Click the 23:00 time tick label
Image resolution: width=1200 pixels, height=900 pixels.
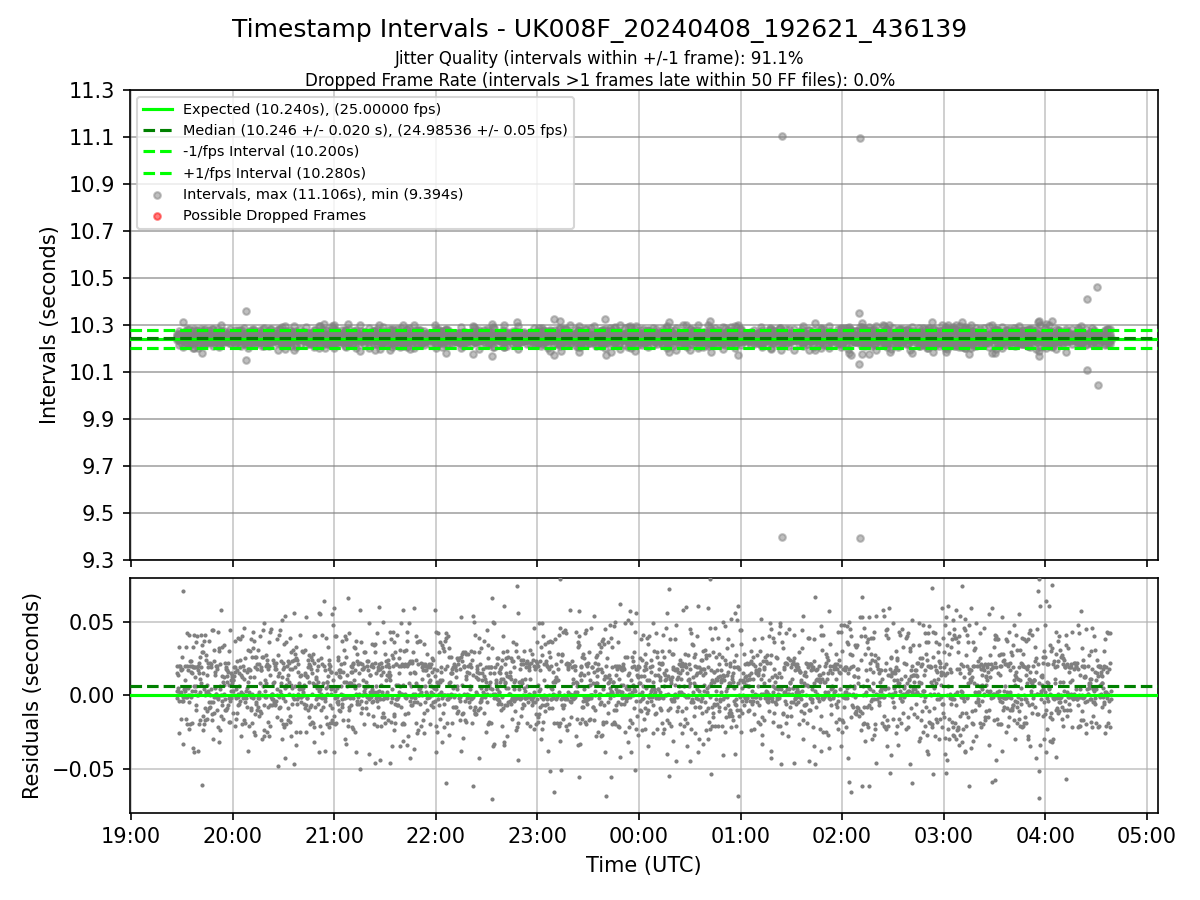click(537, 834)
